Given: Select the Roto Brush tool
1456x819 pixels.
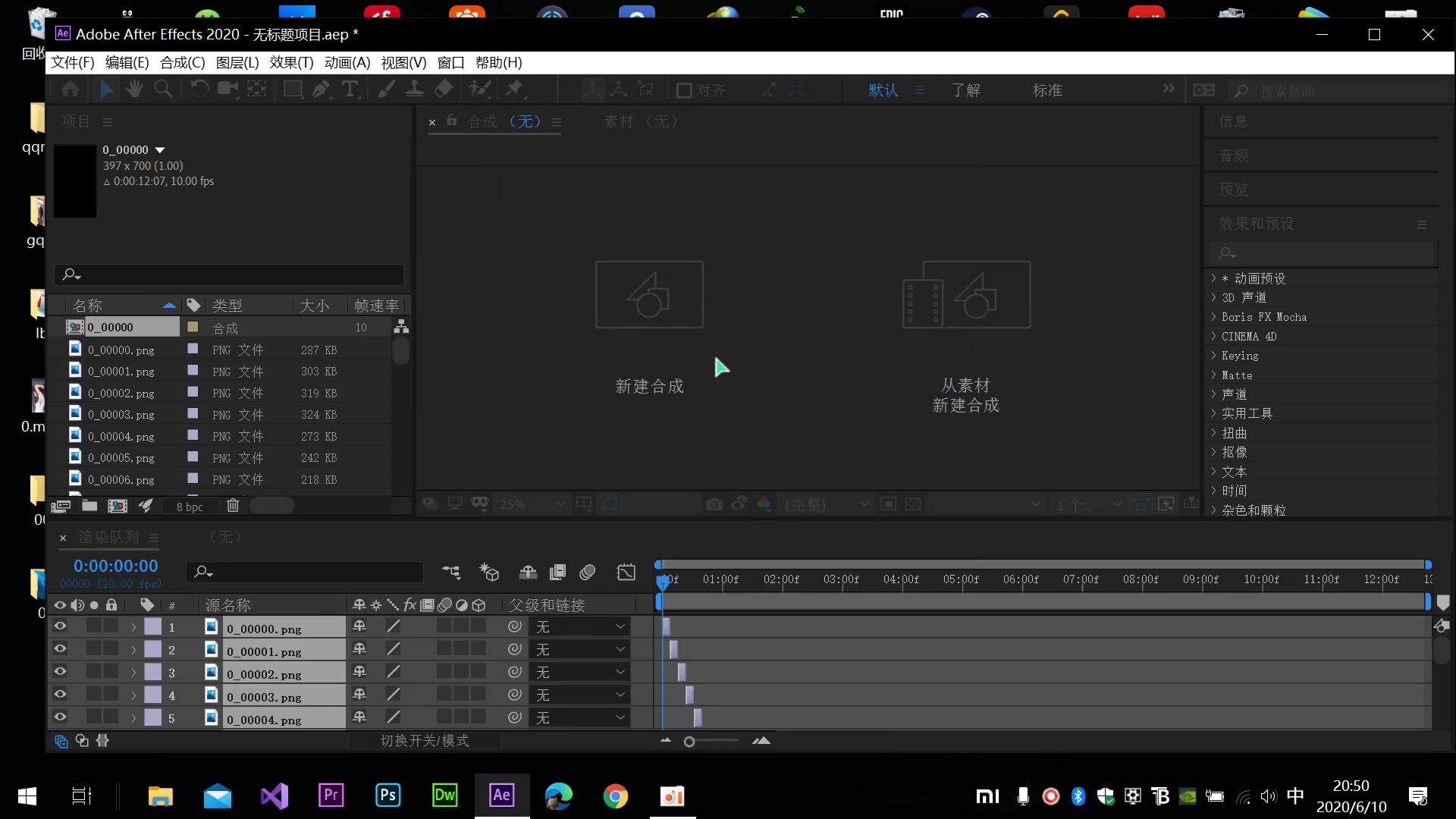Looking at the screenshot, I should (480, 89).
